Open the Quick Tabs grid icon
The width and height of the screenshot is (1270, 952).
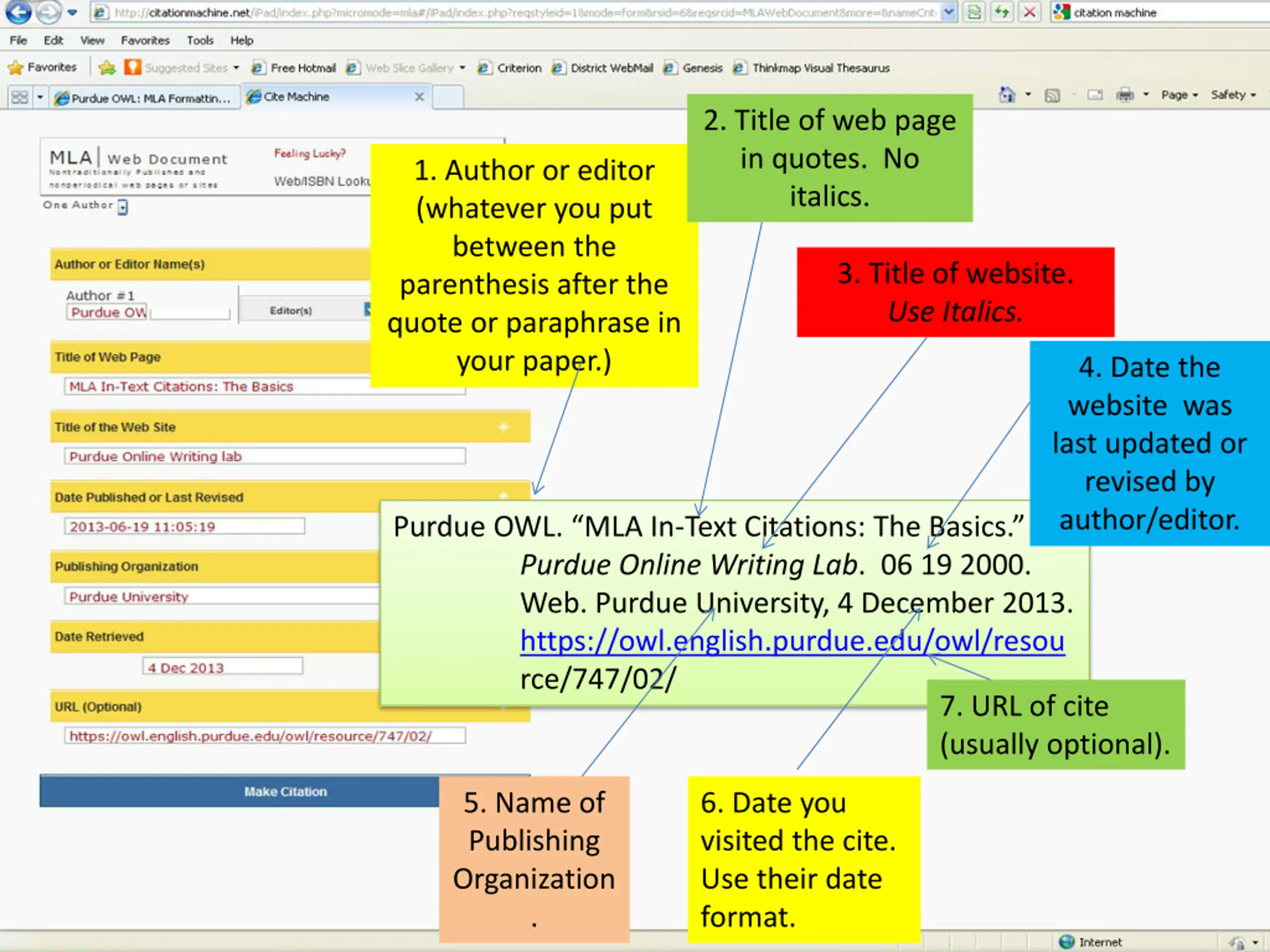19,97
